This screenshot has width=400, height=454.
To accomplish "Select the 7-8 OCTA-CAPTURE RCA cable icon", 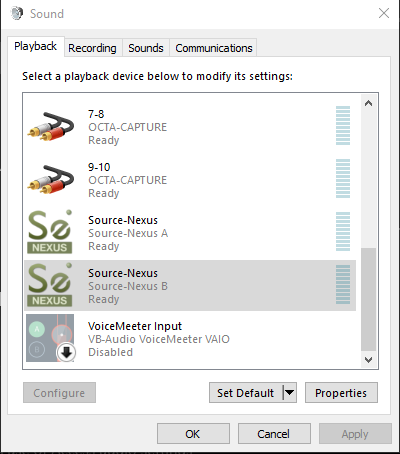I will click(x=51, y=127).
